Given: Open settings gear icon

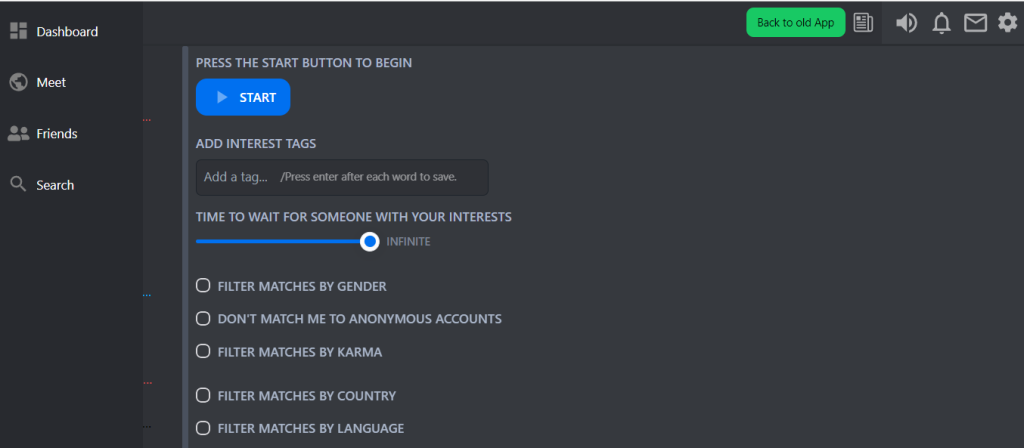Looking at the screenshot, I should pos(1007,23).
